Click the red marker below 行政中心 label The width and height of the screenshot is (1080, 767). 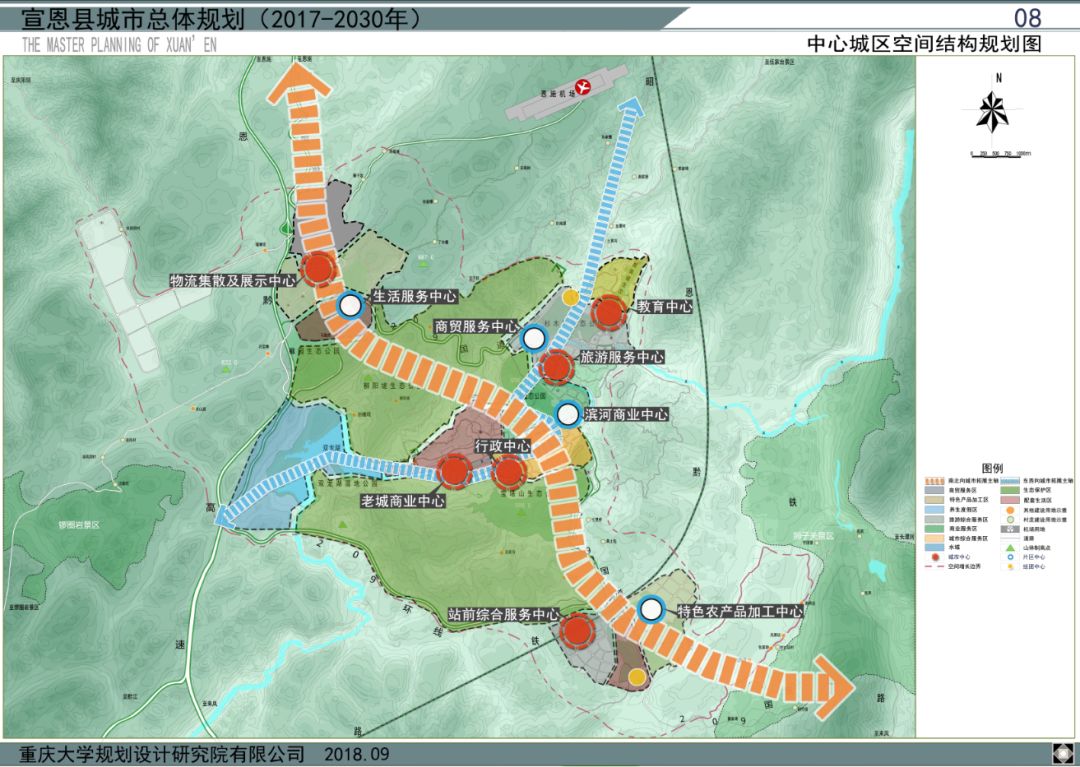point(509,472)
